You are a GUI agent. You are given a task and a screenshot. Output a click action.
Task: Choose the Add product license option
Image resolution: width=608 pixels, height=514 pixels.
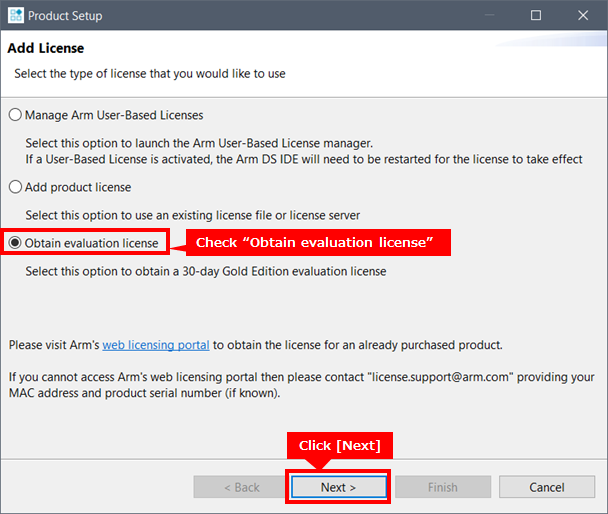[15, 187]
